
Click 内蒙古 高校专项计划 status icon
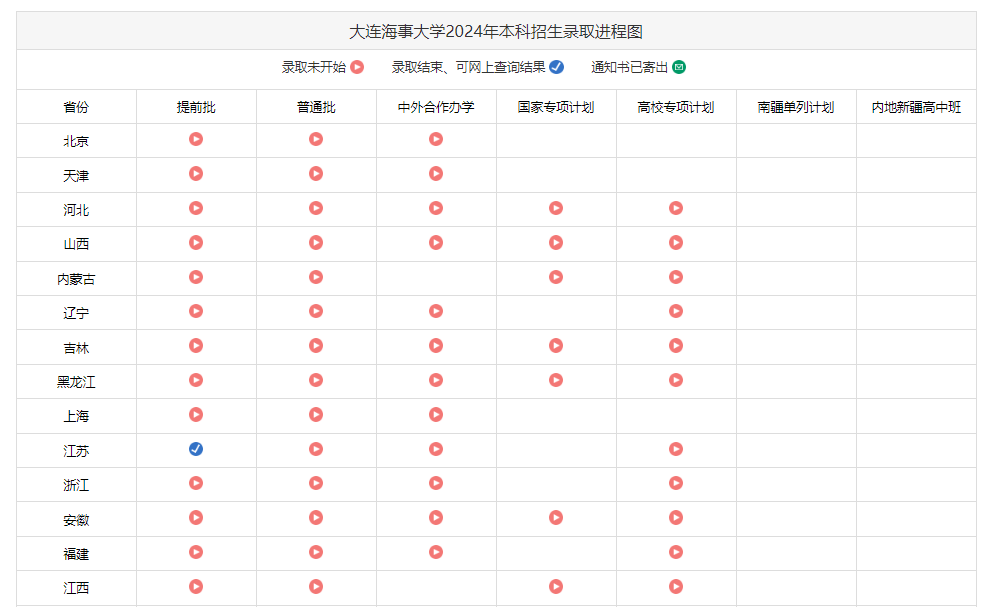click(676, 277)
